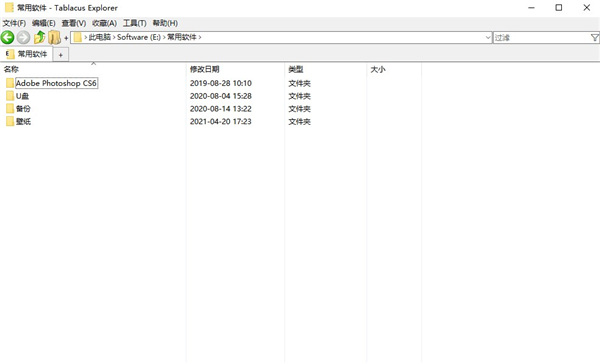The width and height of the screenshot is (600, 364).
Task: Navigate to Software (E:) in breadcrumb
Action: [139, 38]
